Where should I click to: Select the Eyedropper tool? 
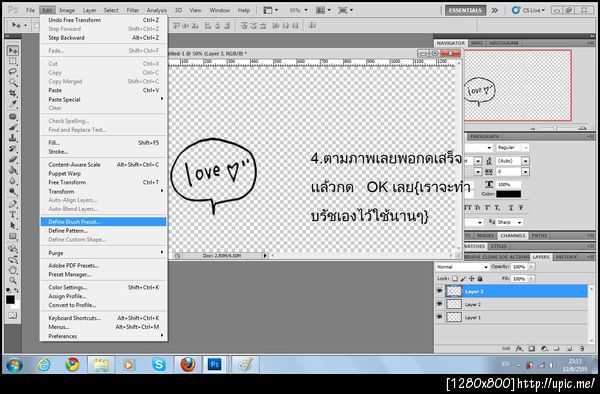click(13, 103)
